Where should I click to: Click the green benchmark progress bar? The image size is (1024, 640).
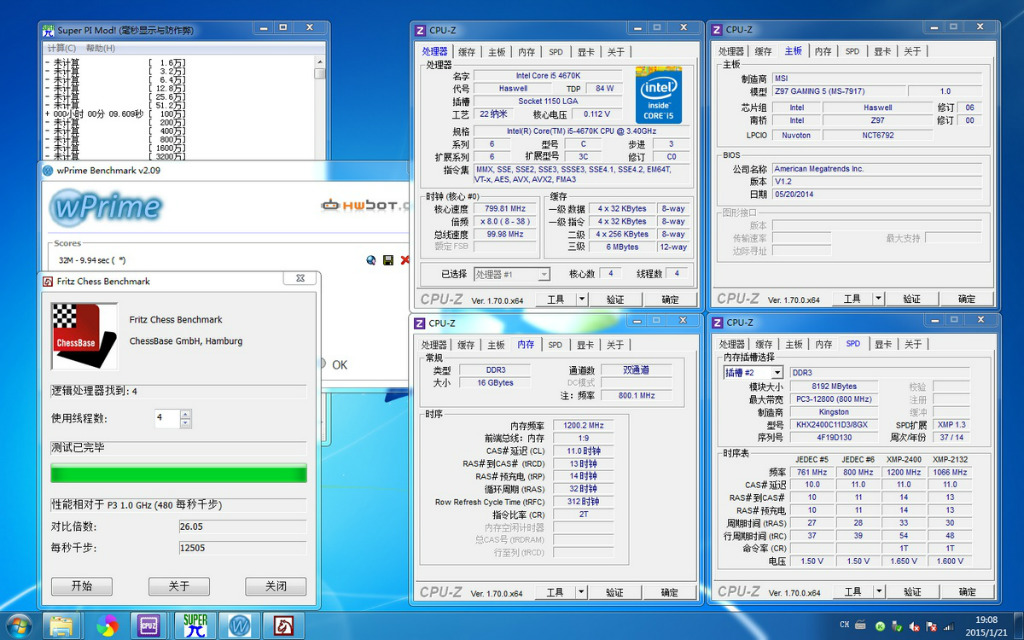pos(178,473)
